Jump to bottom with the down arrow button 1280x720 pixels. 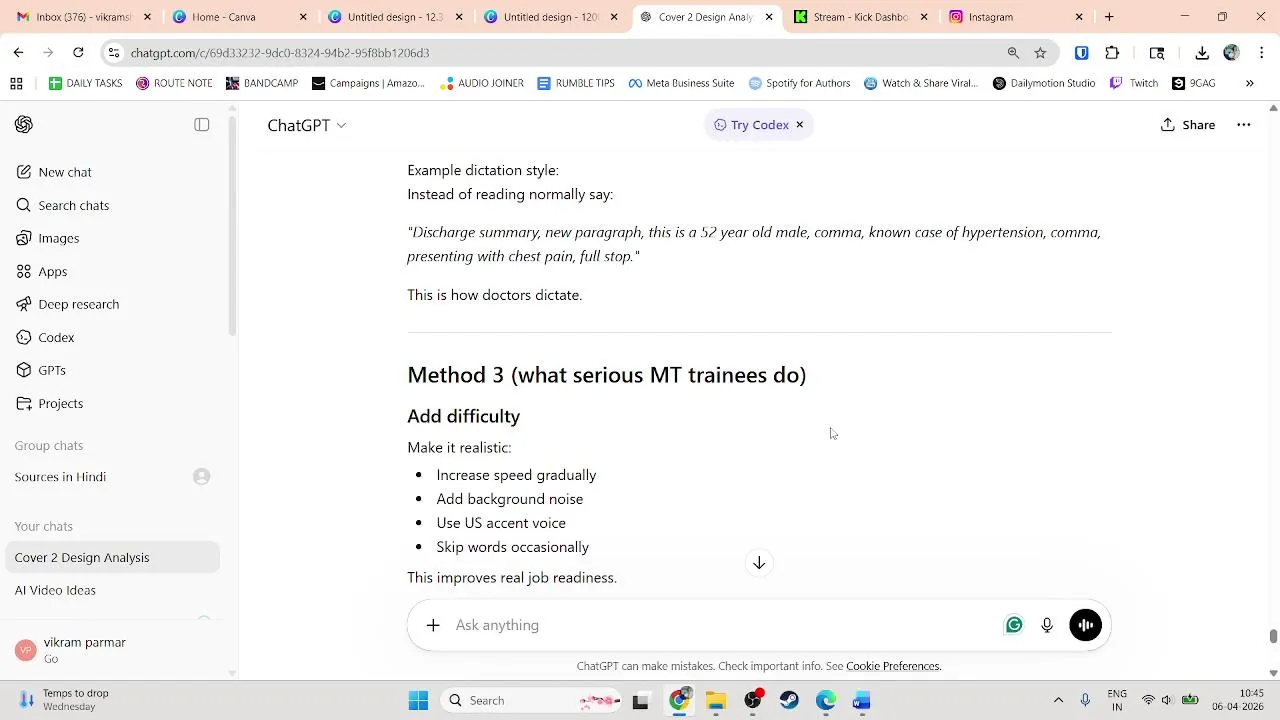click(x=759, y=563)
